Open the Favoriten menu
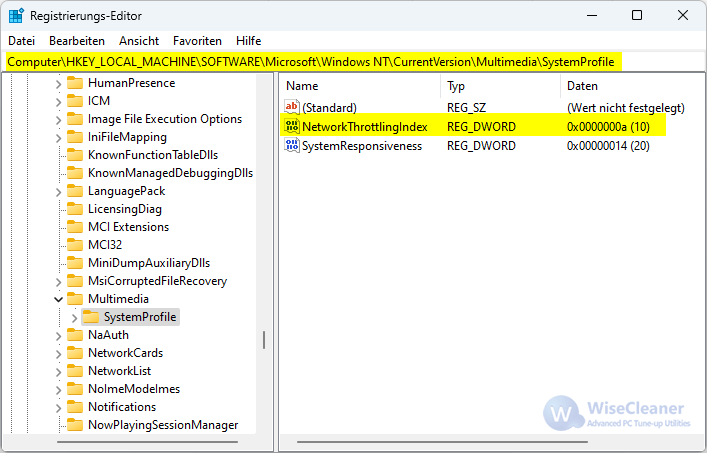 pos(197,41)
